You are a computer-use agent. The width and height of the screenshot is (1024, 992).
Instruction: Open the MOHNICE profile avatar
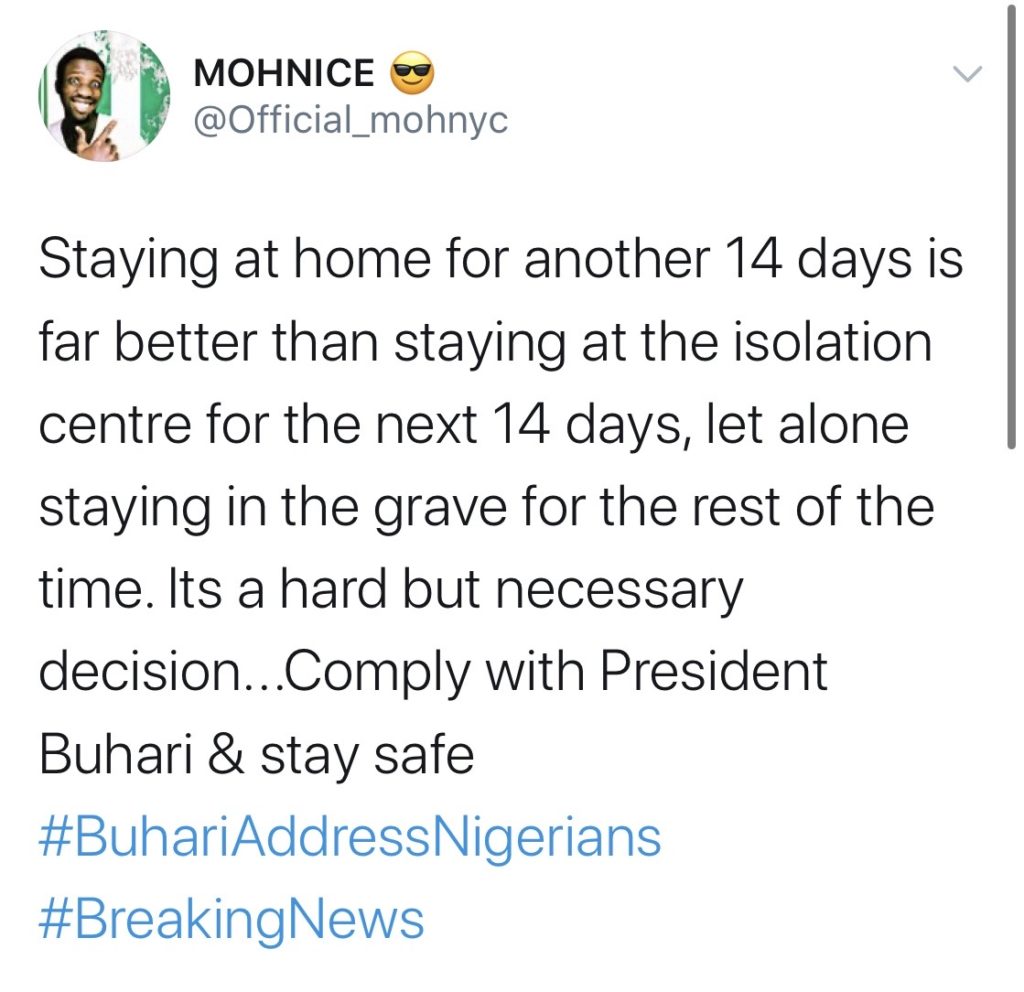tap(104, 98)
